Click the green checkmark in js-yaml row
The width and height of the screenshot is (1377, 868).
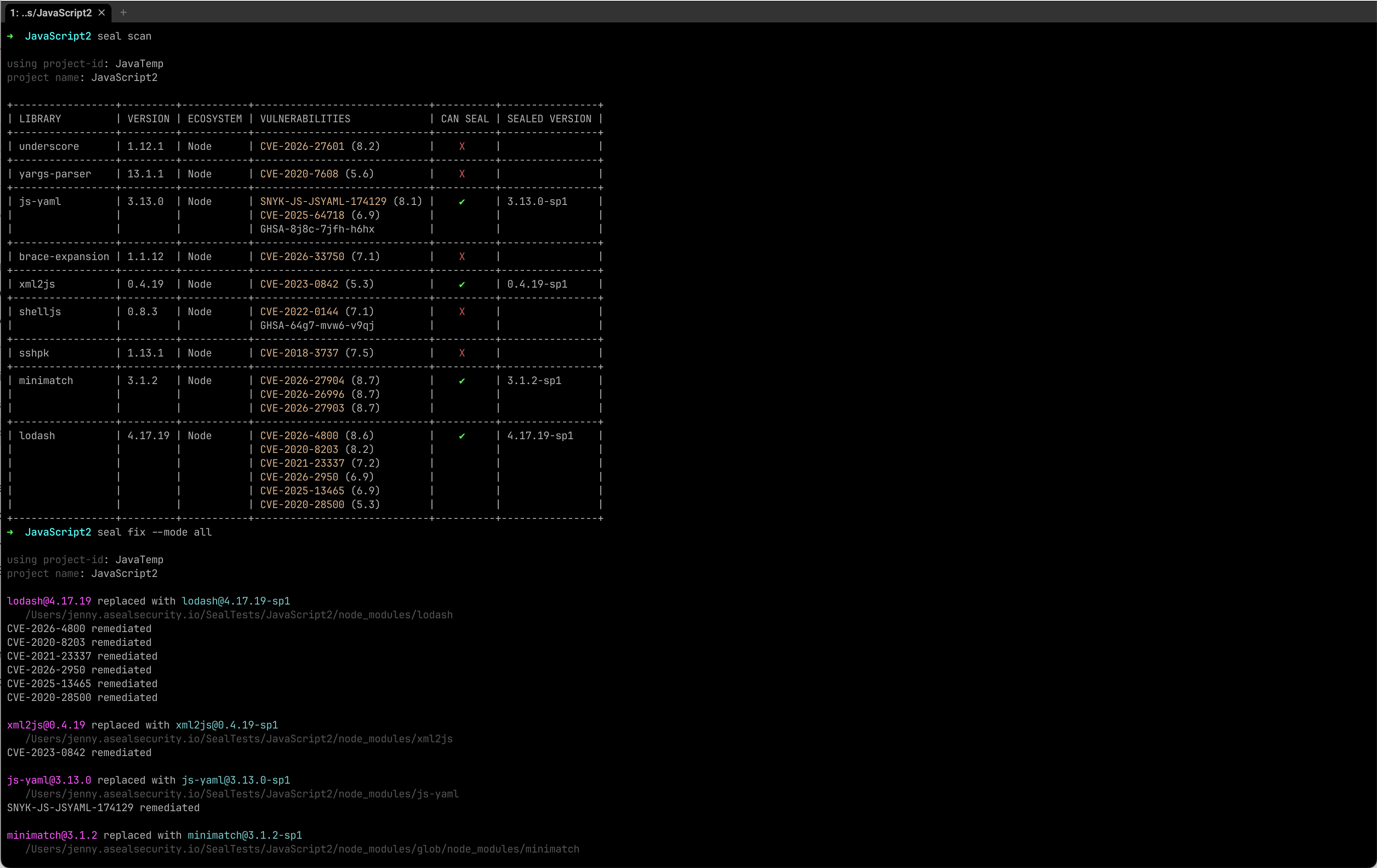(x=462, y=202)
